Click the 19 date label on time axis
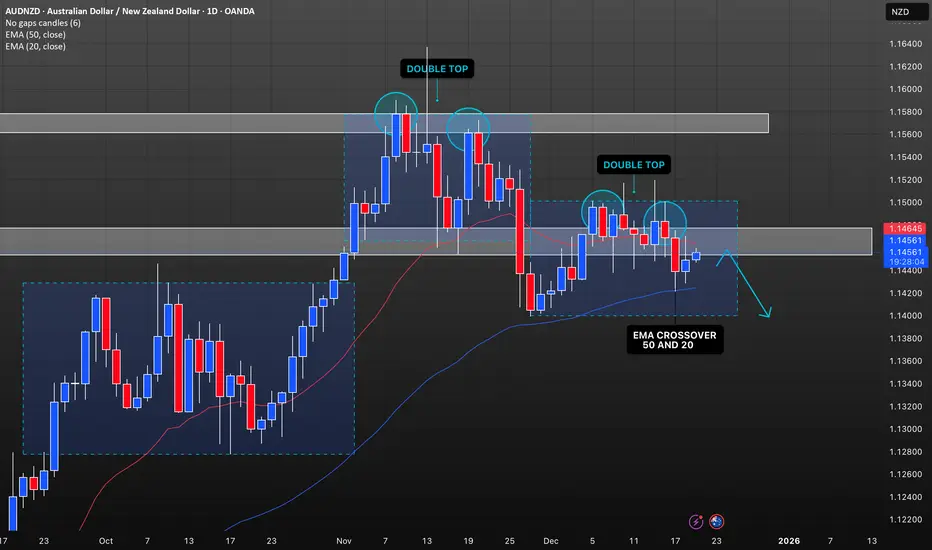 click(x=468, y=541)
